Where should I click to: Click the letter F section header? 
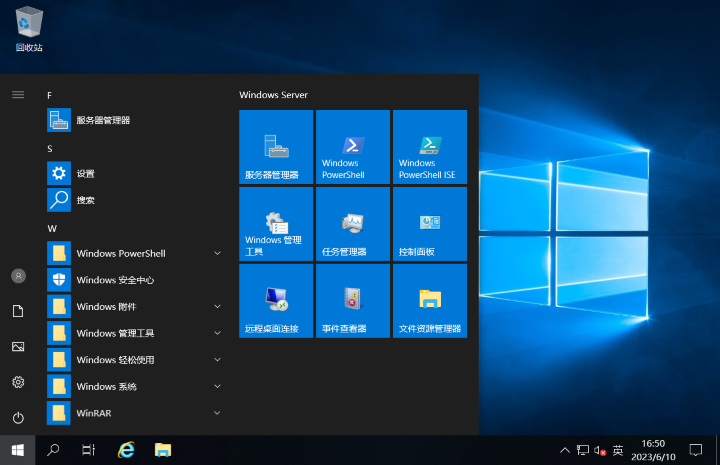[x=50, y=95]
